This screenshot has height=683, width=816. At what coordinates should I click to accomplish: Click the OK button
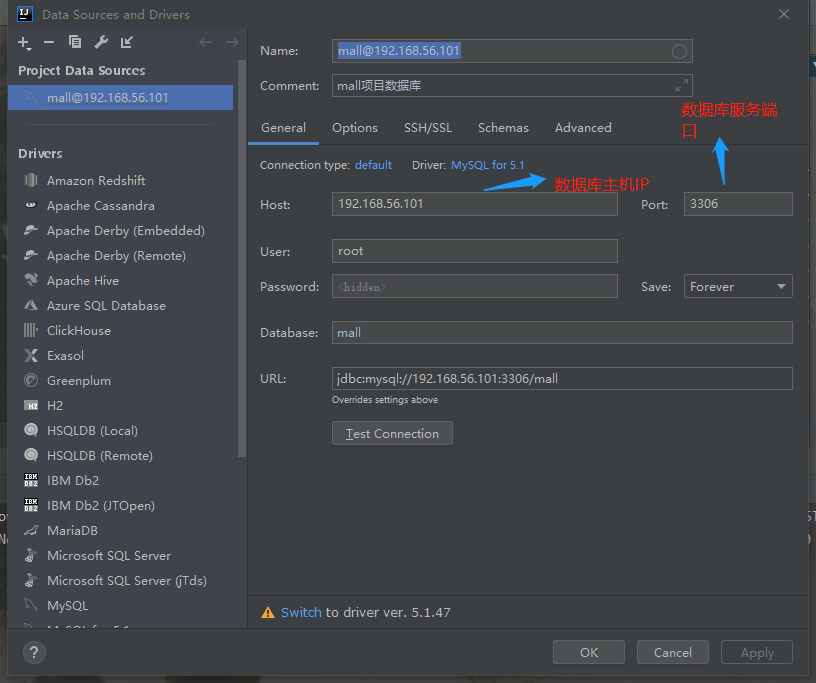(x=589, y=652)
